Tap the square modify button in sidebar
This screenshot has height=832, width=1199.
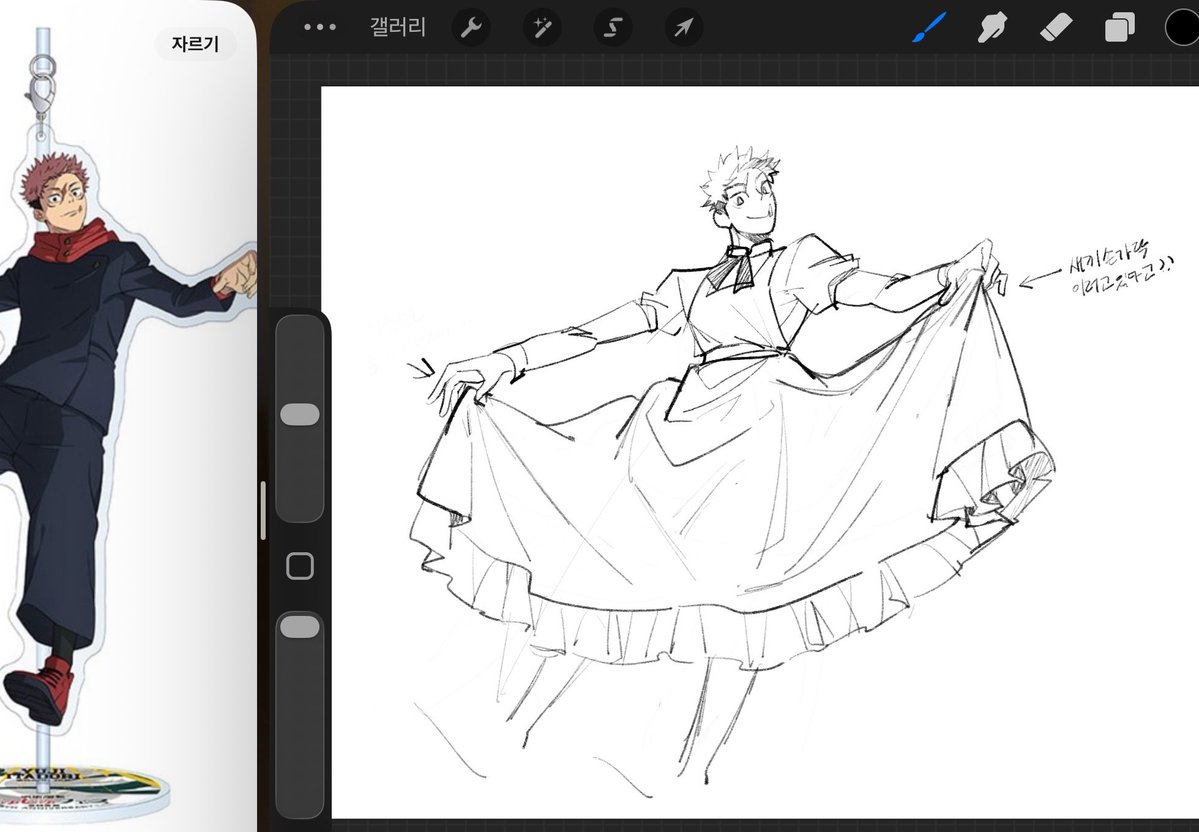[x=300, y=567]
